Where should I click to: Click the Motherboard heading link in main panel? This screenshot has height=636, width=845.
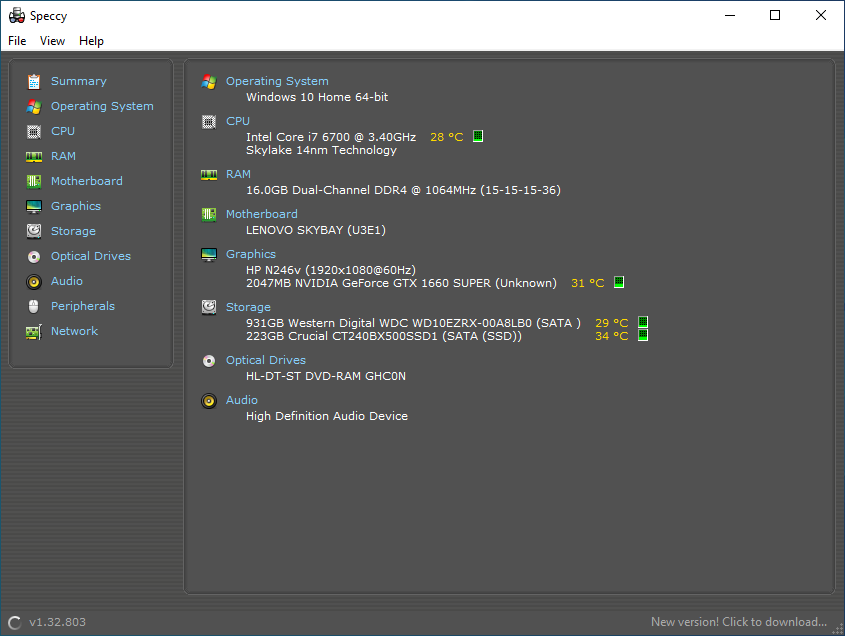[x=261, y=214]
